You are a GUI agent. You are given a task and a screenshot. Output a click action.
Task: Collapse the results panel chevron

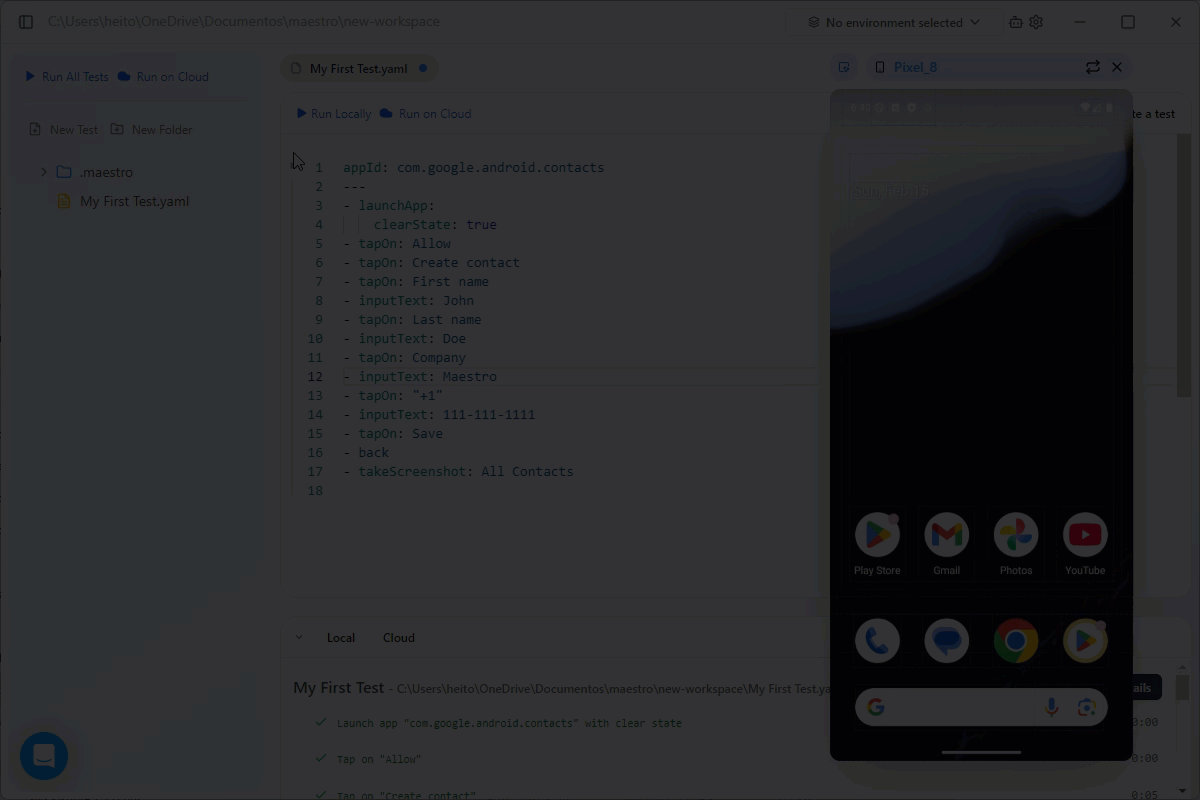pos(298,637)
